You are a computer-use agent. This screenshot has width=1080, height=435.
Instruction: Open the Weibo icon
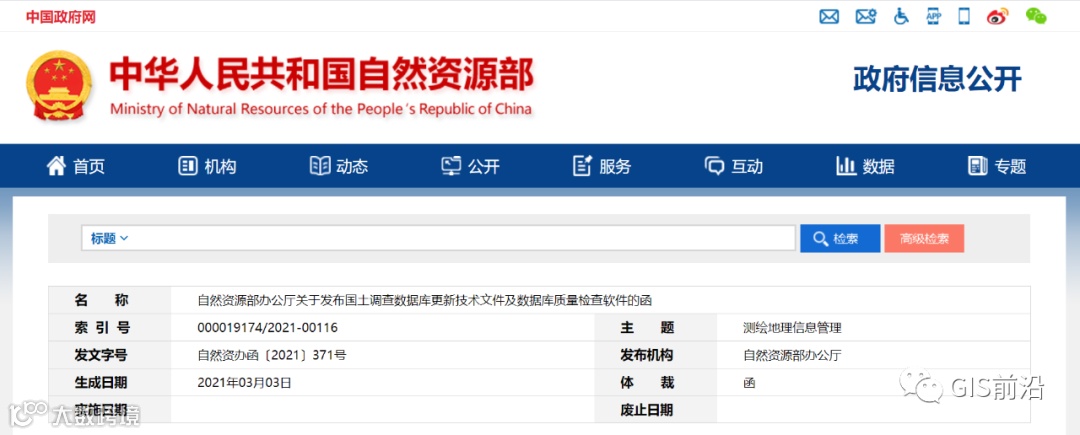tap(997, 17)
